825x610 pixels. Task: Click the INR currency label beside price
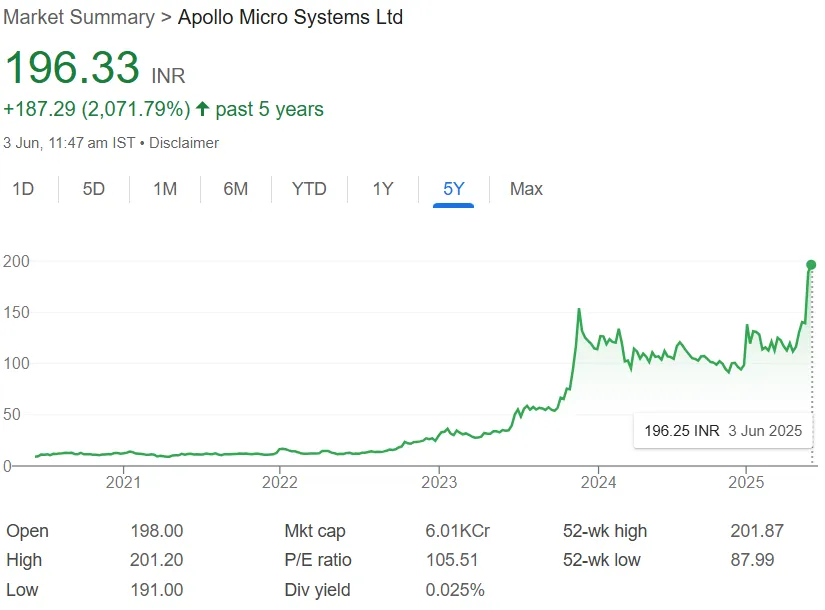pos(168,76)
